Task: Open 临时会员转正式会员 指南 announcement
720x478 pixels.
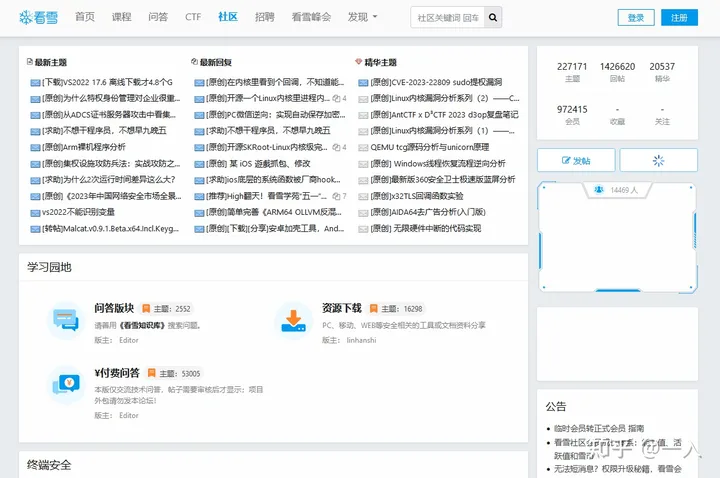Action: (x=599, y=428)
